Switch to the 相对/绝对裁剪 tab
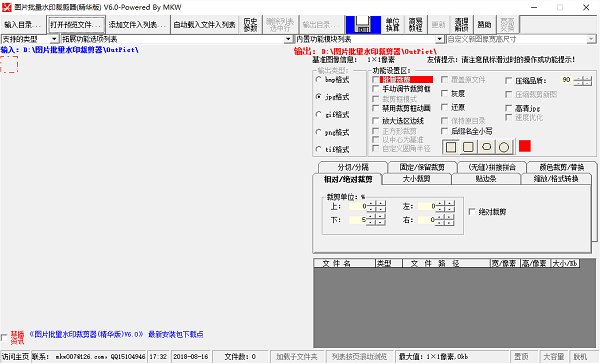The width and height of the screenshot is (600, 364). (347, 179)
